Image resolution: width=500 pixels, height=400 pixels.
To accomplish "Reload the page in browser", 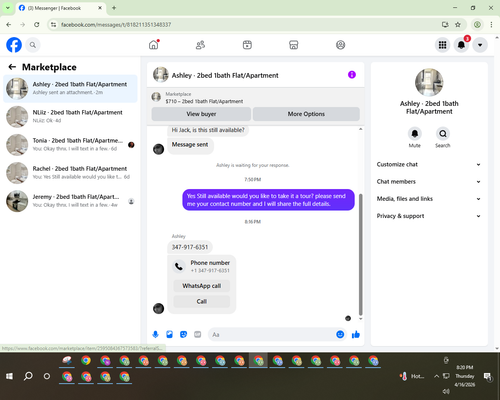I will point(37,24).
